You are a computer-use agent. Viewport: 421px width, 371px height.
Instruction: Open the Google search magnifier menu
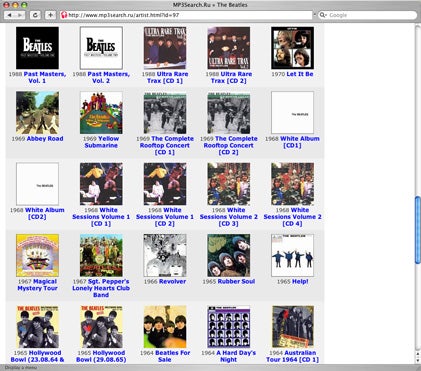323,15
